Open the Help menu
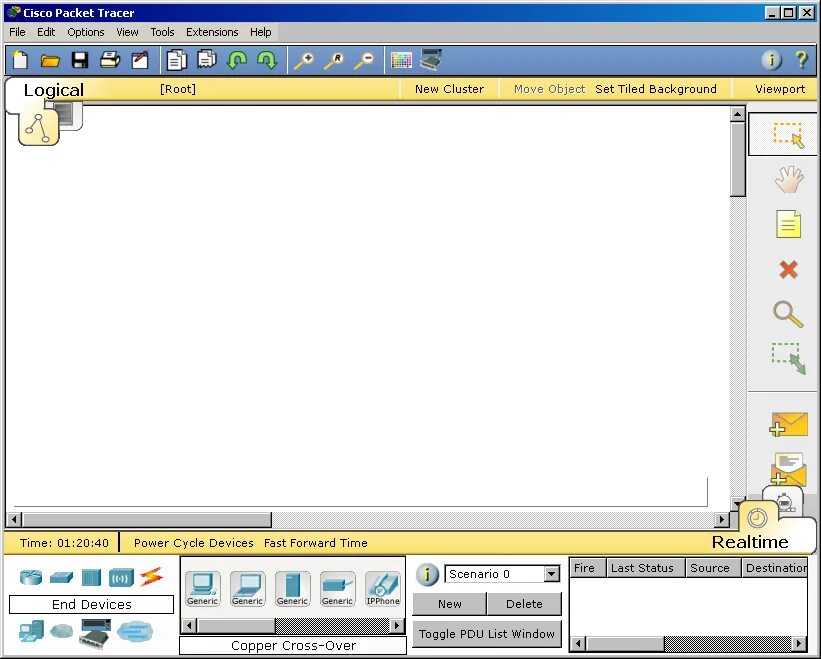 point(261,32)
